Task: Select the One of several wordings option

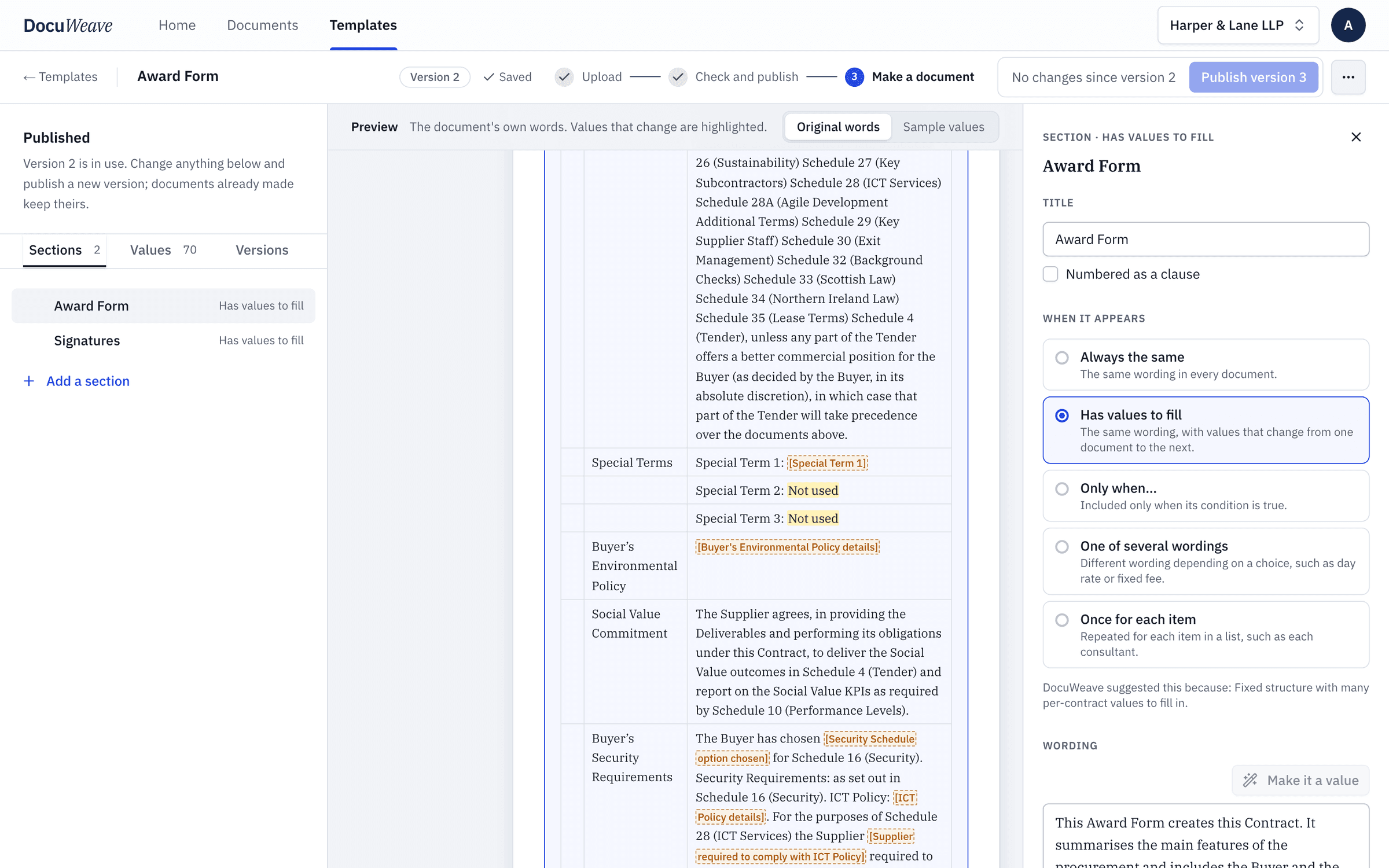Action: point(1206,561)
